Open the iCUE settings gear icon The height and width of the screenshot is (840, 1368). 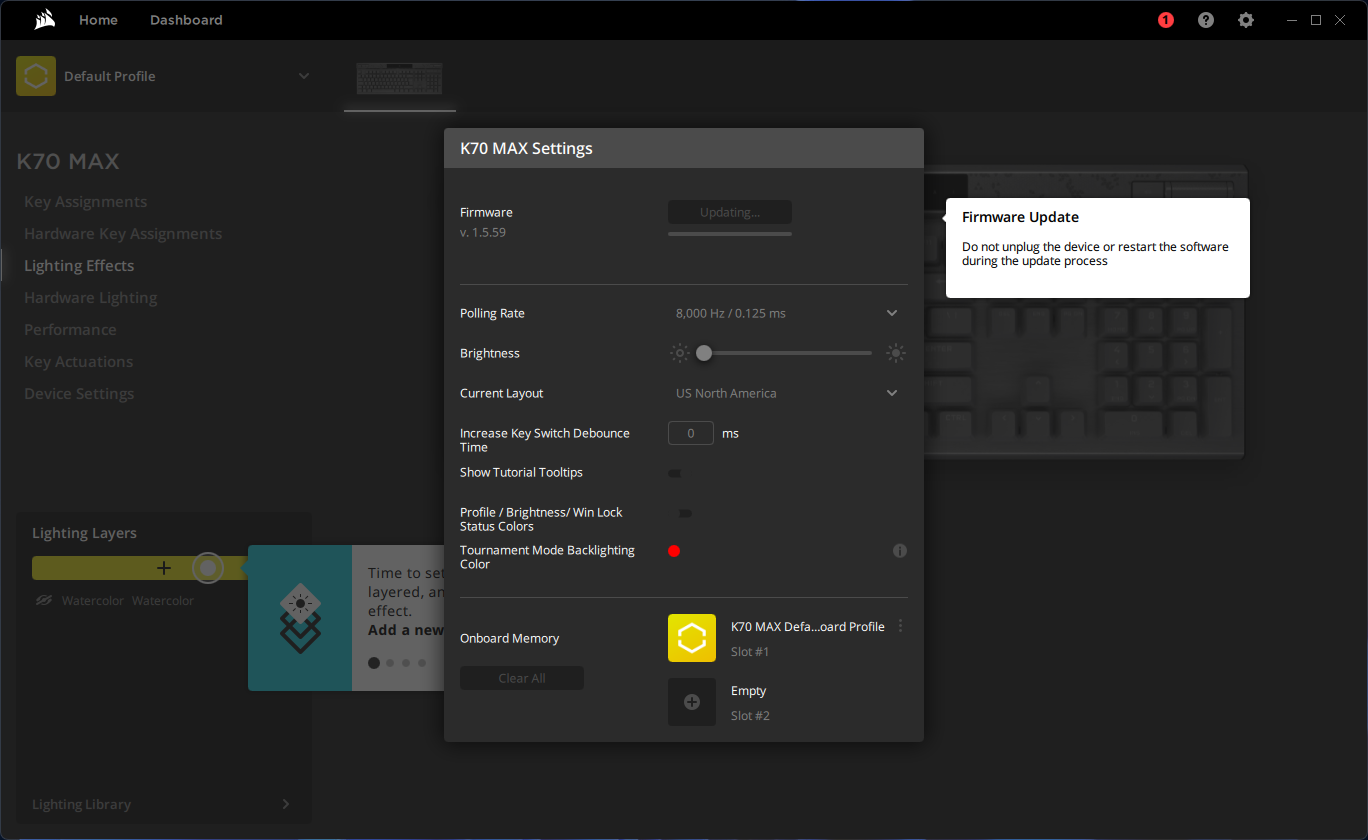coord(1246,20)
